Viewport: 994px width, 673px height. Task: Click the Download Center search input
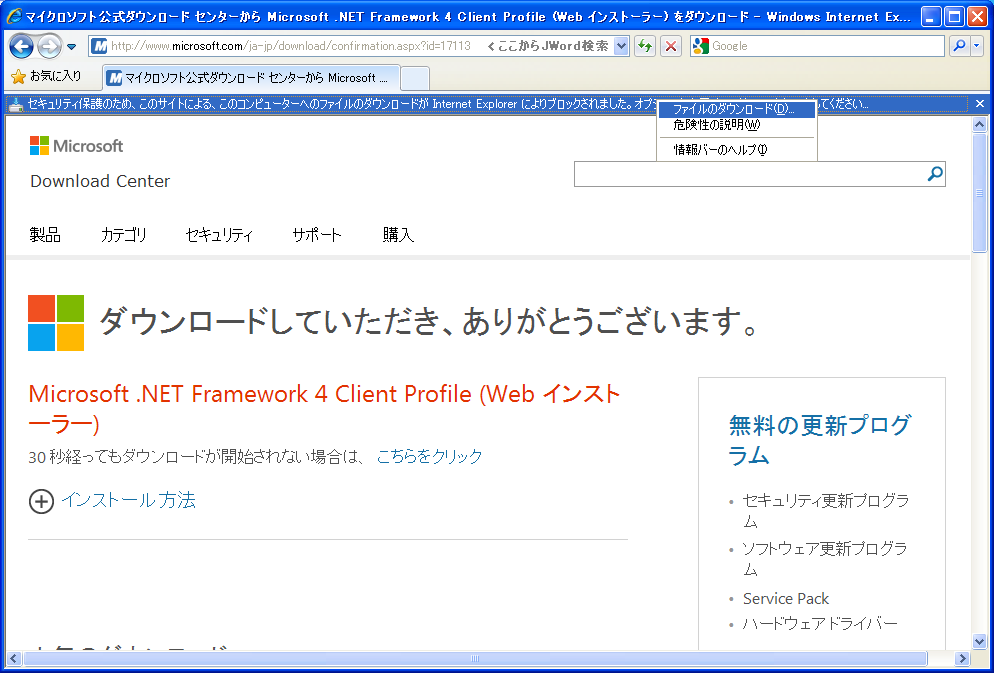(749, 174)
